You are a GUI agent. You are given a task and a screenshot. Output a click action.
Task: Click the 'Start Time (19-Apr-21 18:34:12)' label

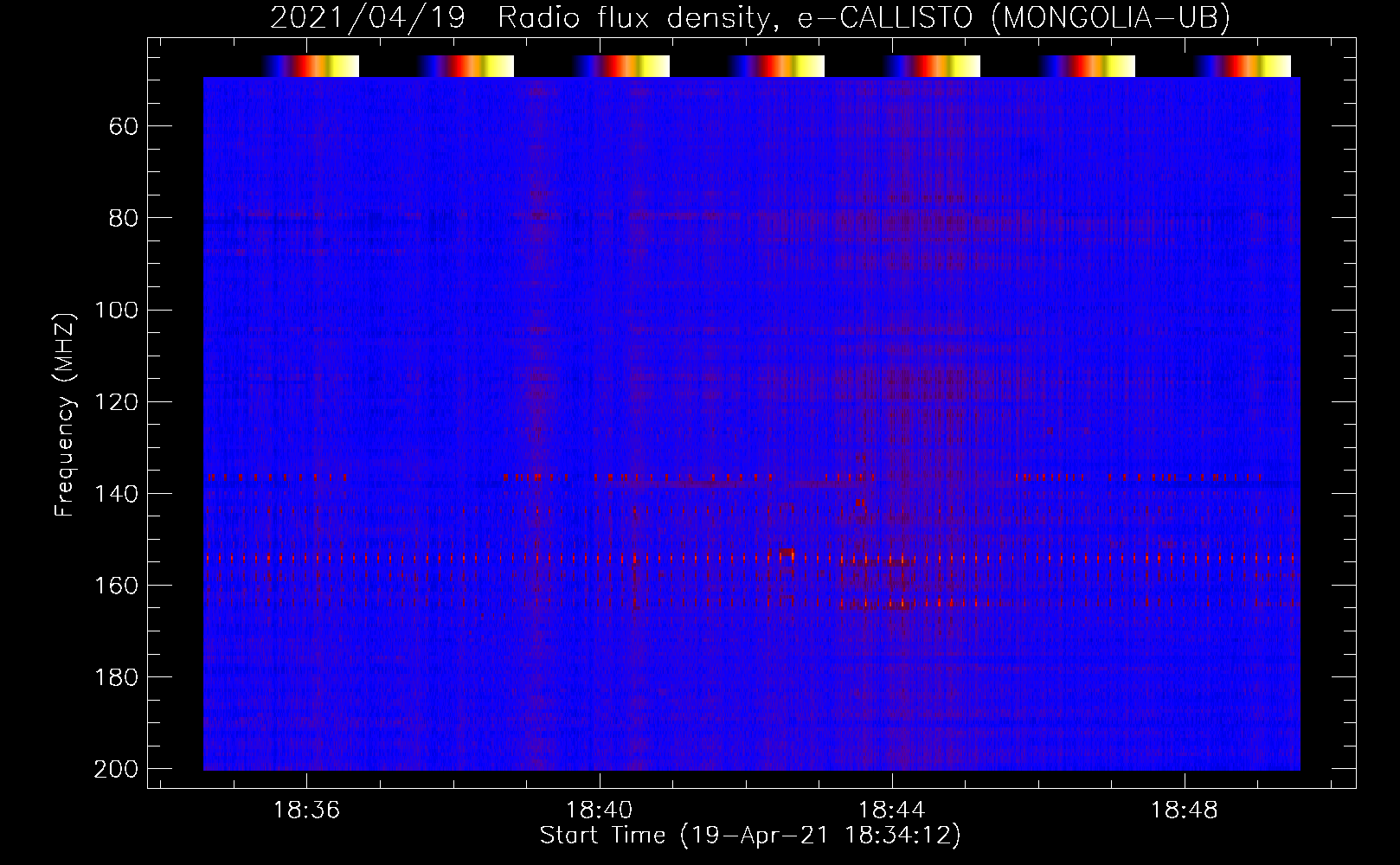click(751, 836)
